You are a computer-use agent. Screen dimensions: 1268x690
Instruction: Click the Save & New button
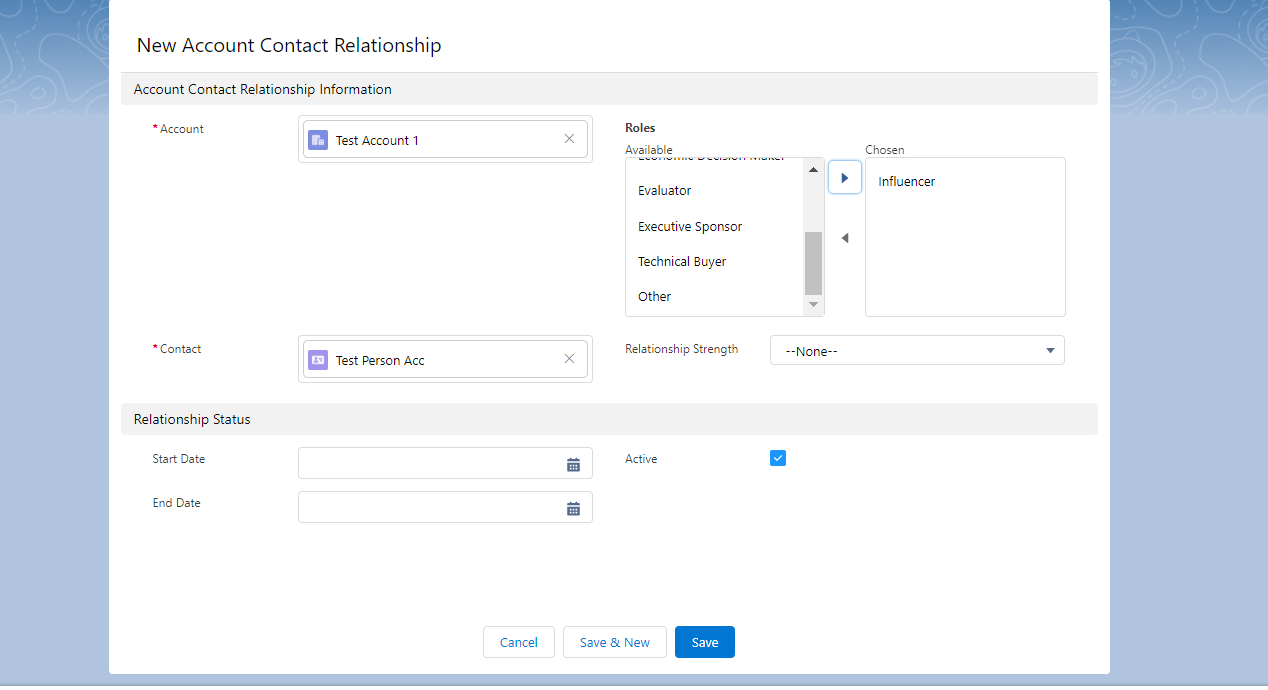(x=615, y=642)
